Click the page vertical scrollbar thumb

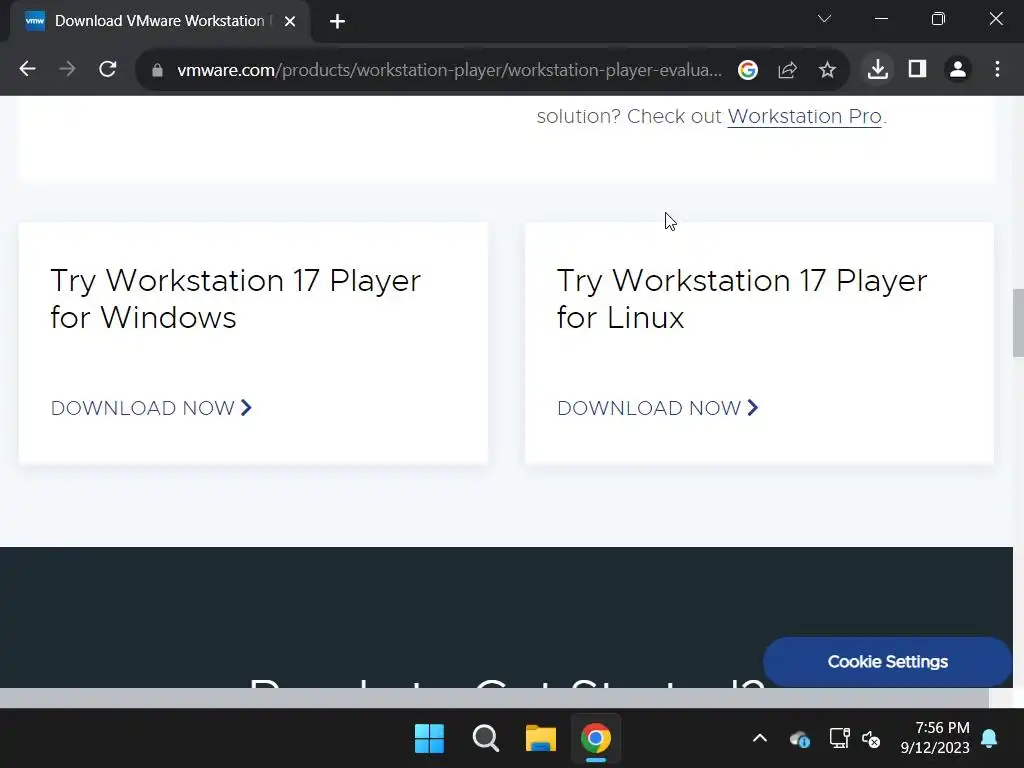(1018, 323)
